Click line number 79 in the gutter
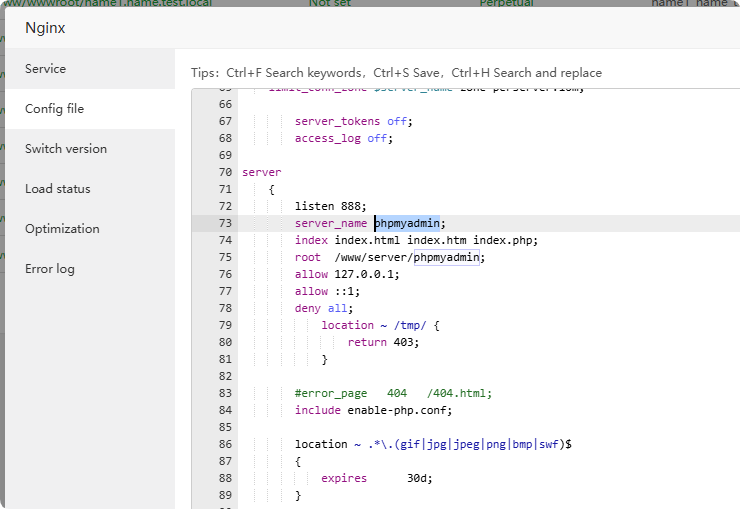Viewport: 740px width, 509px height. pos(224,326)
